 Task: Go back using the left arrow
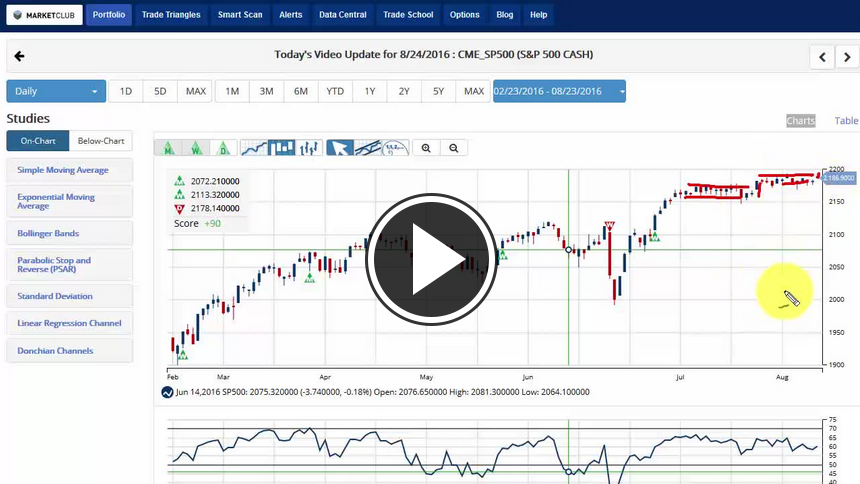pos(19,56)
